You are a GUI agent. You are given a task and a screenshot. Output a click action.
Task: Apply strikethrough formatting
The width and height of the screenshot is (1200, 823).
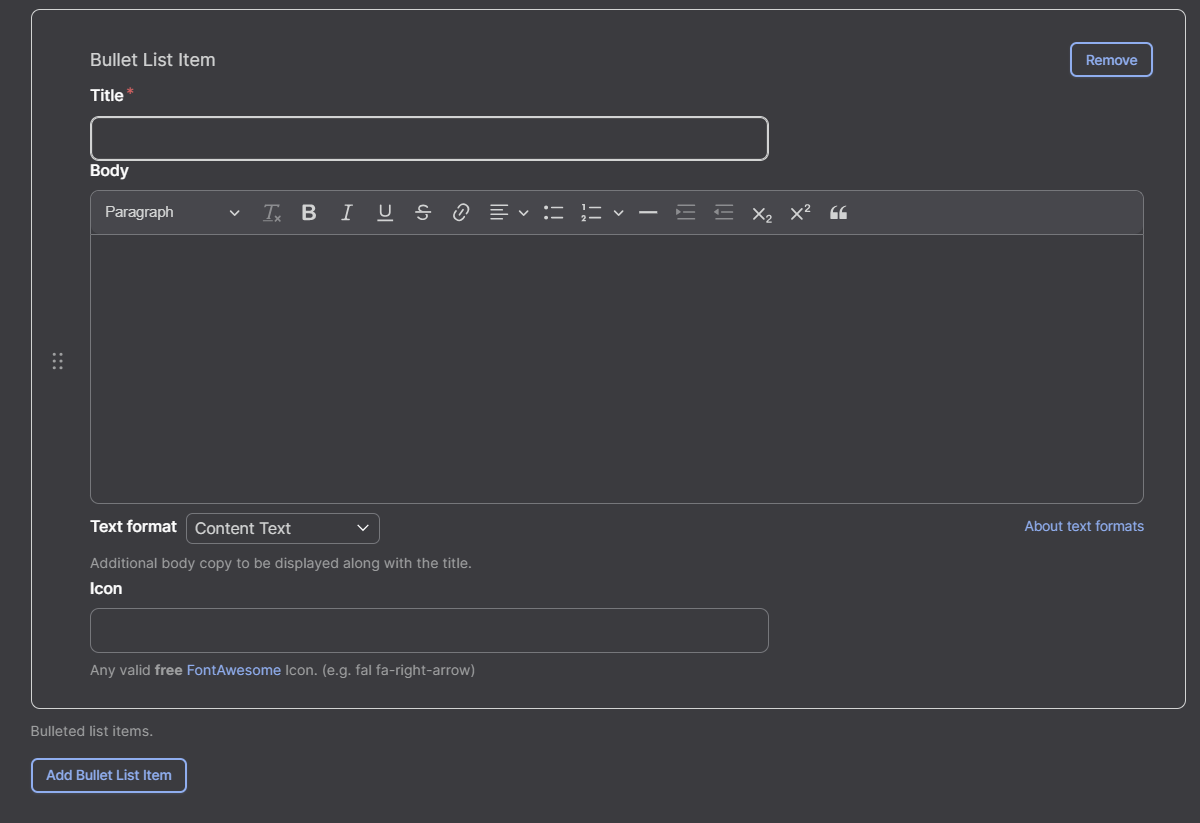(x=423, y=213)
